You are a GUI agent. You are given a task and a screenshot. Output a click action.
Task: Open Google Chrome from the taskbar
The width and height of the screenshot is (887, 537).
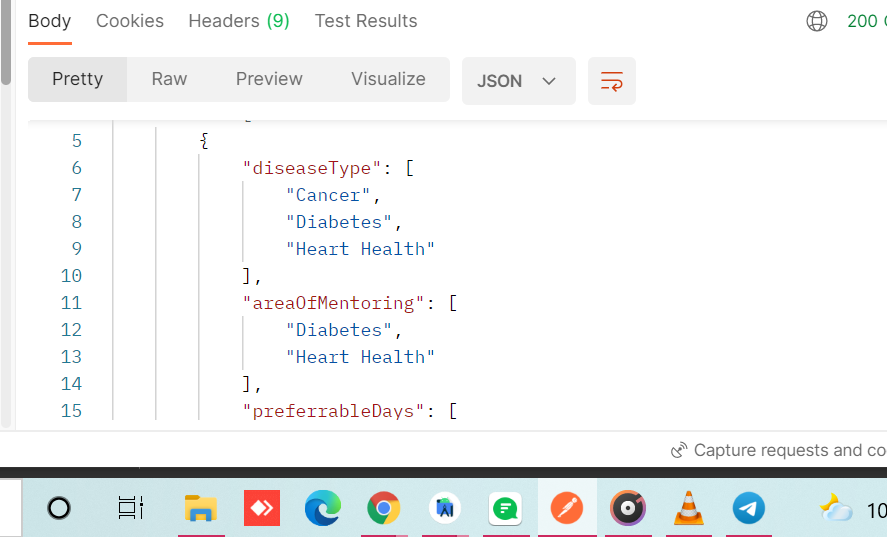(x=384, y=508)
